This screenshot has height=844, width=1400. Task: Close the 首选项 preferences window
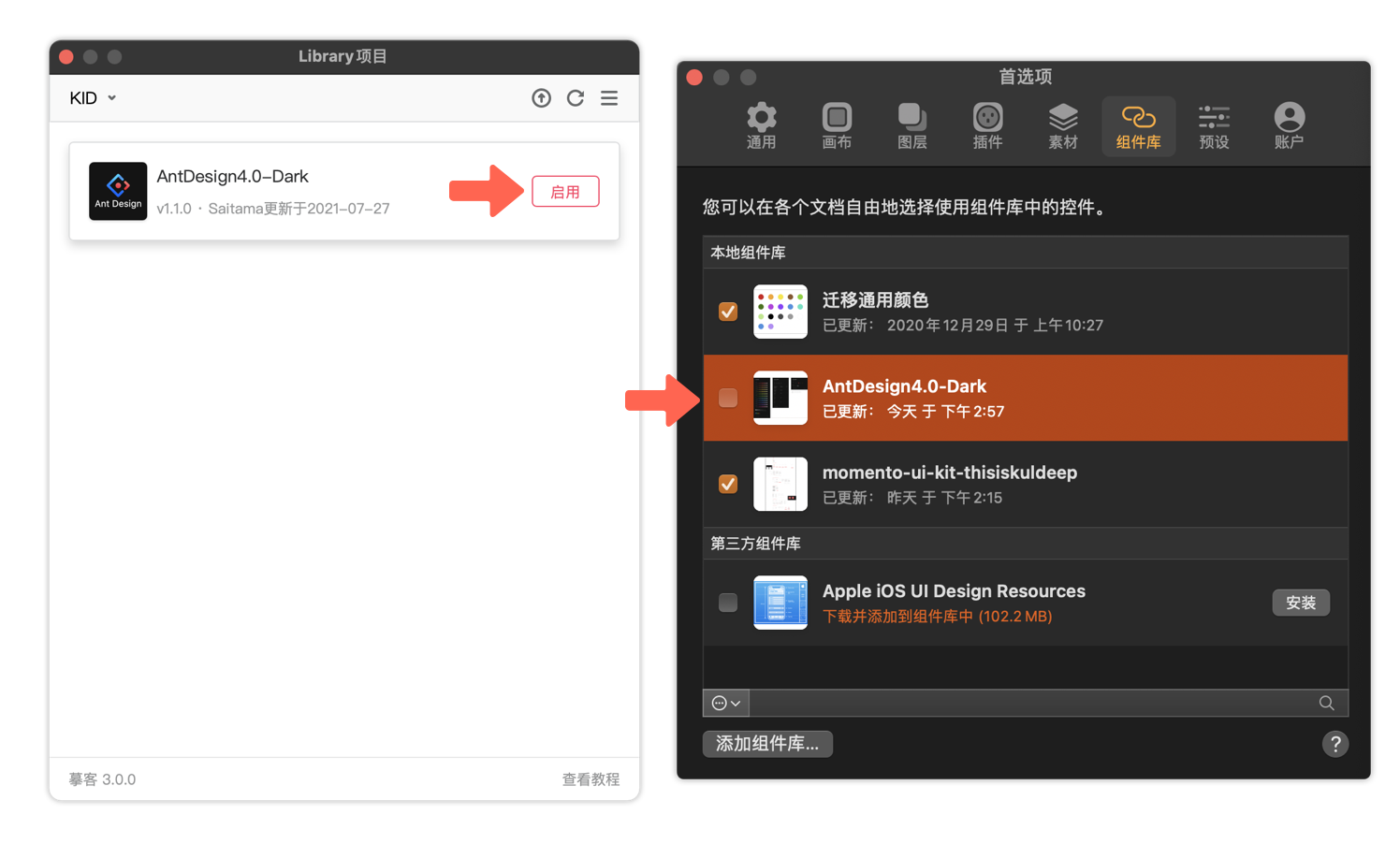point(694,78)
